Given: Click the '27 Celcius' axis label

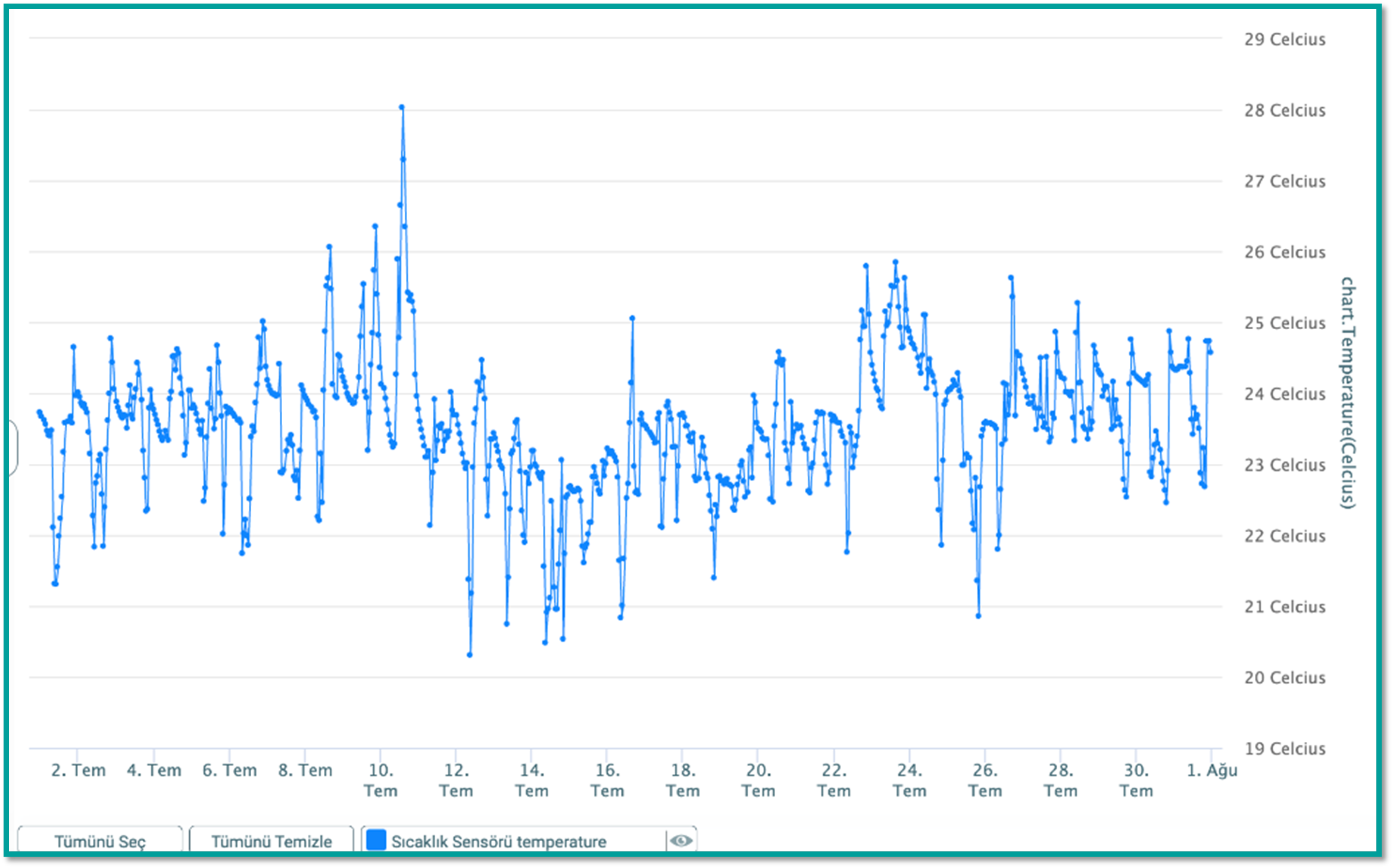Looking at the screenshot, I should 1285,181.
